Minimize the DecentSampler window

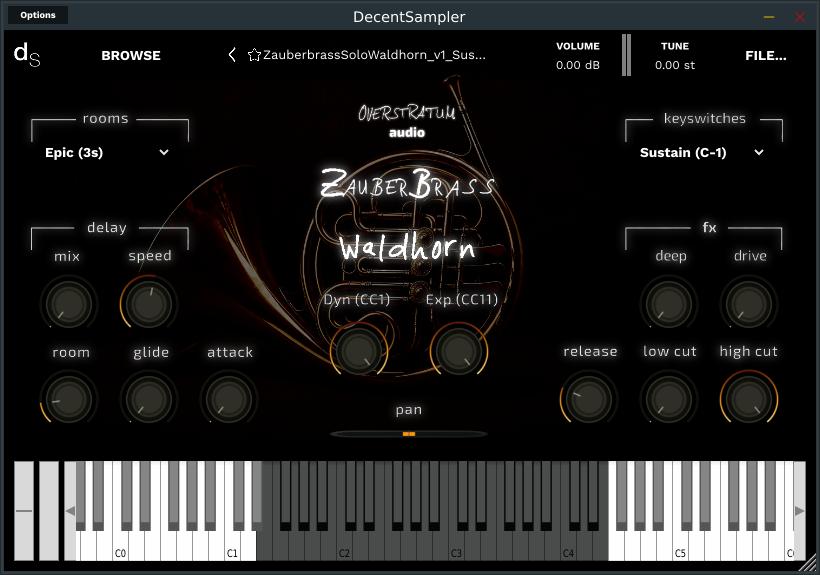pyautogui.click(x=769, y=17)
